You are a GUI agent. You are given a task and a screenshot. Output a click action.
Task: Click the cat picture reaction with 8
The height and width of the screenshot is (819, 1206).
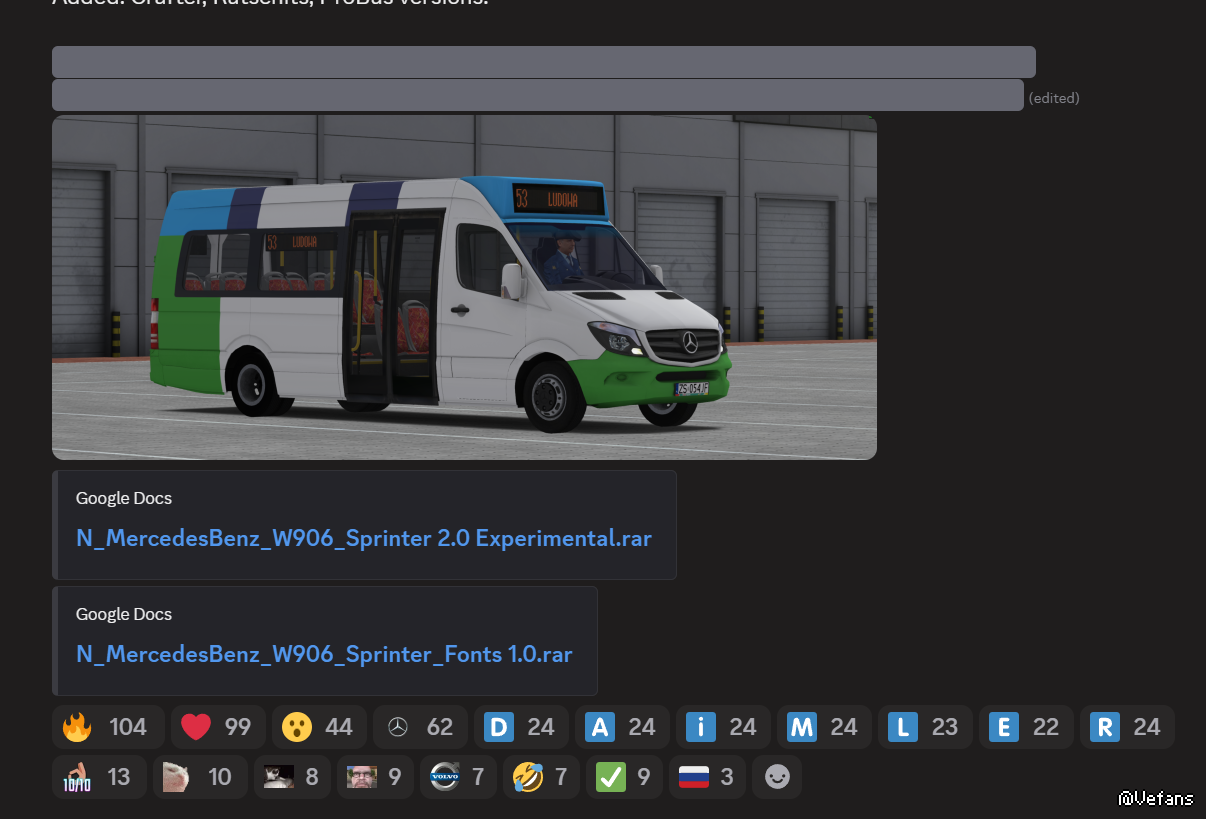292,777
